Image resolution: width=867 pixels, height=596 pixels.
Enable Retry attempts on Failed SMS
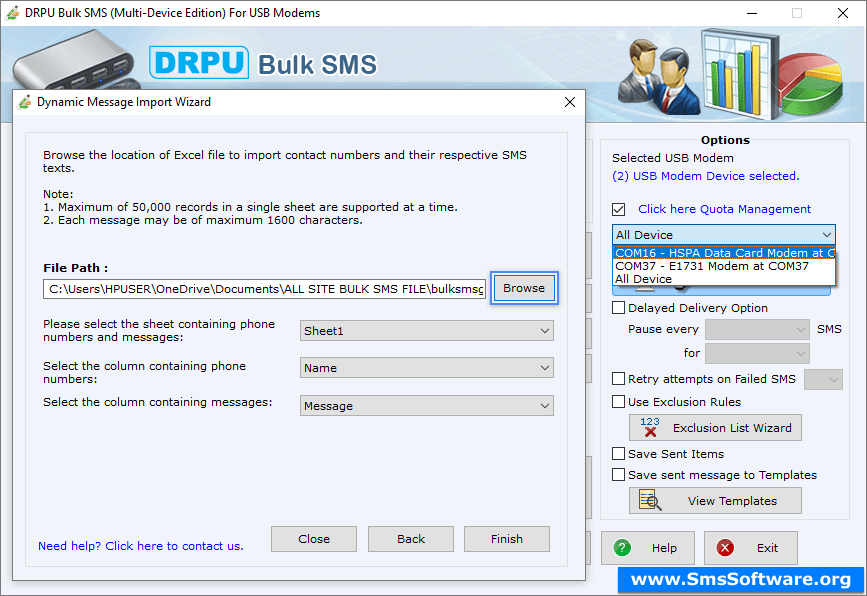tap(619, 379)
